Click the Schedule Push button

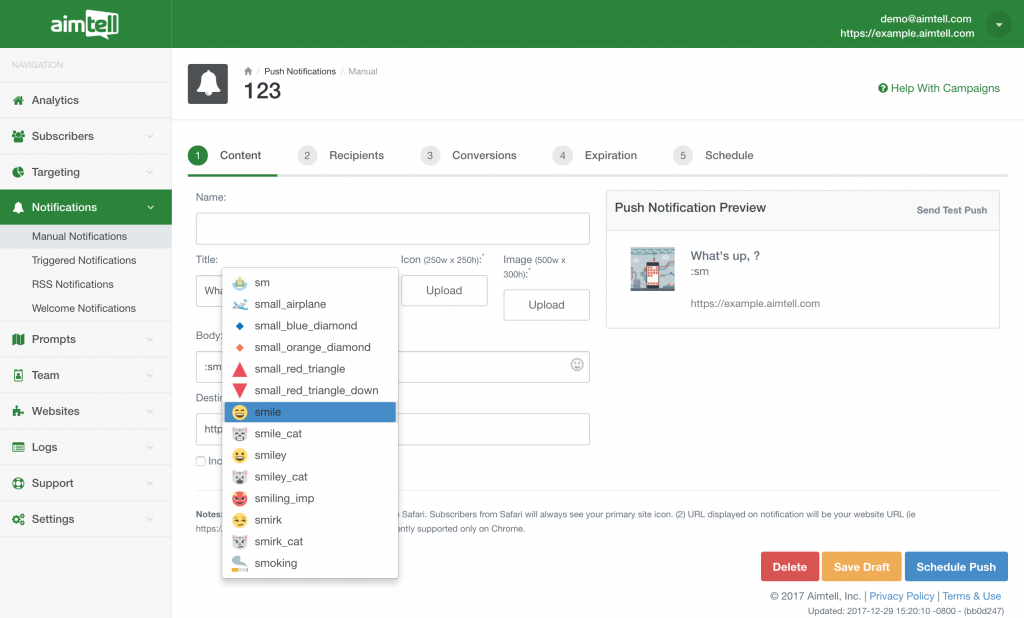(x=955, y=567)
